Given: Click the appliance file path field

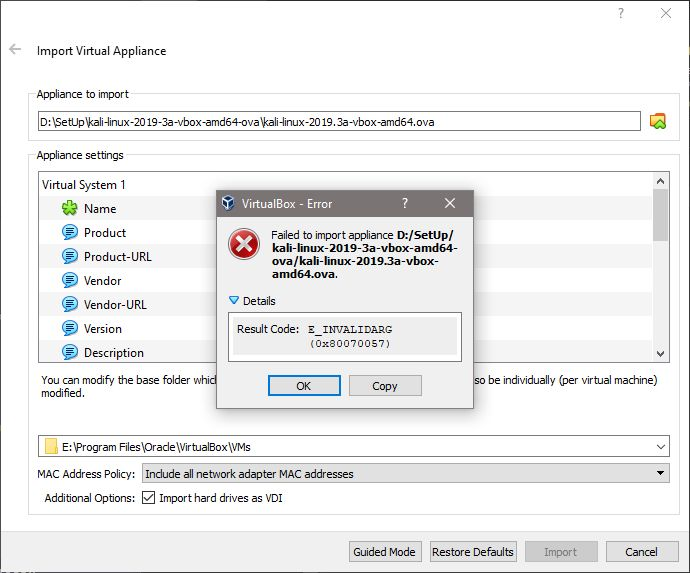Looking at the screenshot, I should coord(339,121).
